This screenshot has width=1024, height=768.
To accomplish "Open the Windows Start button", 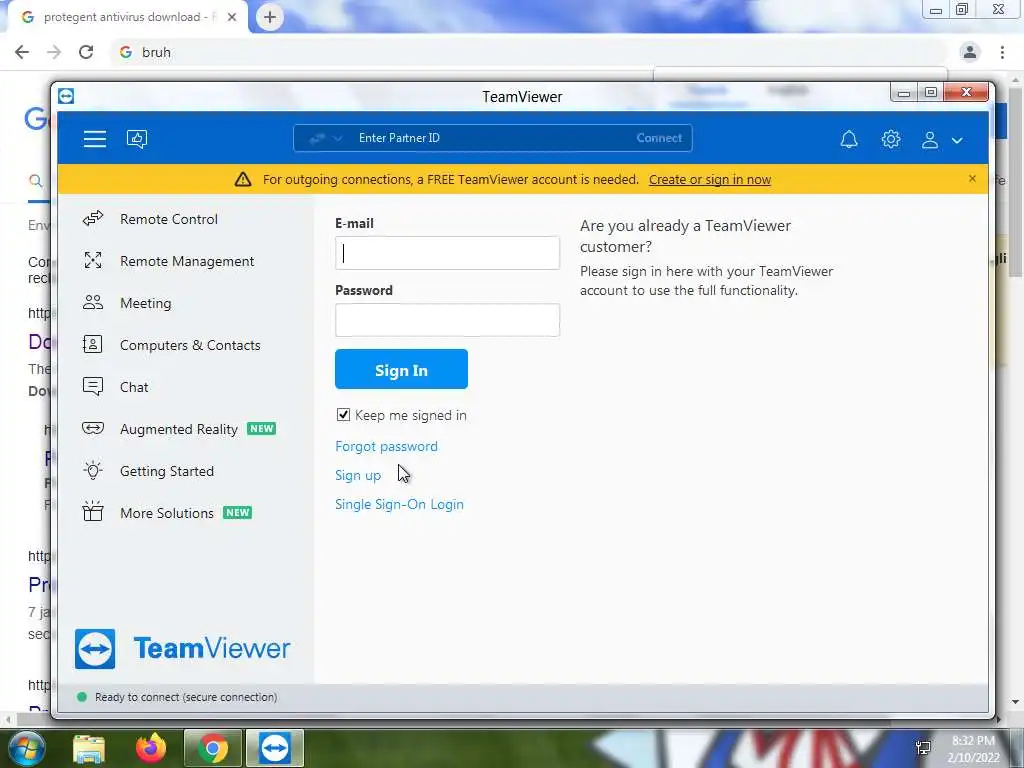I will point(25,748).
